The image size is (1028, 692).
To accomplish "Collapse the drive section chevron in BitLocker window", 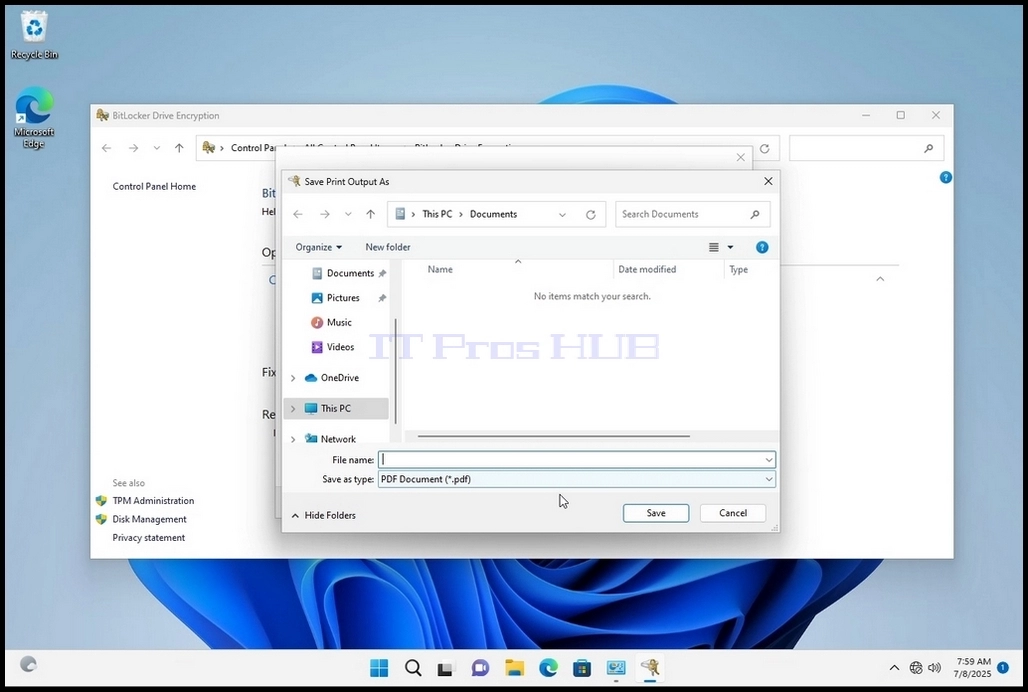I will [880, 279].
